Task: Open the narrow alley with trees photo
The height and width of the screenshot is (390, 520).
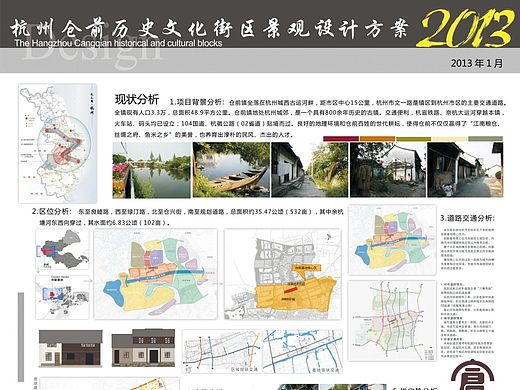Action: click(310, 170)
